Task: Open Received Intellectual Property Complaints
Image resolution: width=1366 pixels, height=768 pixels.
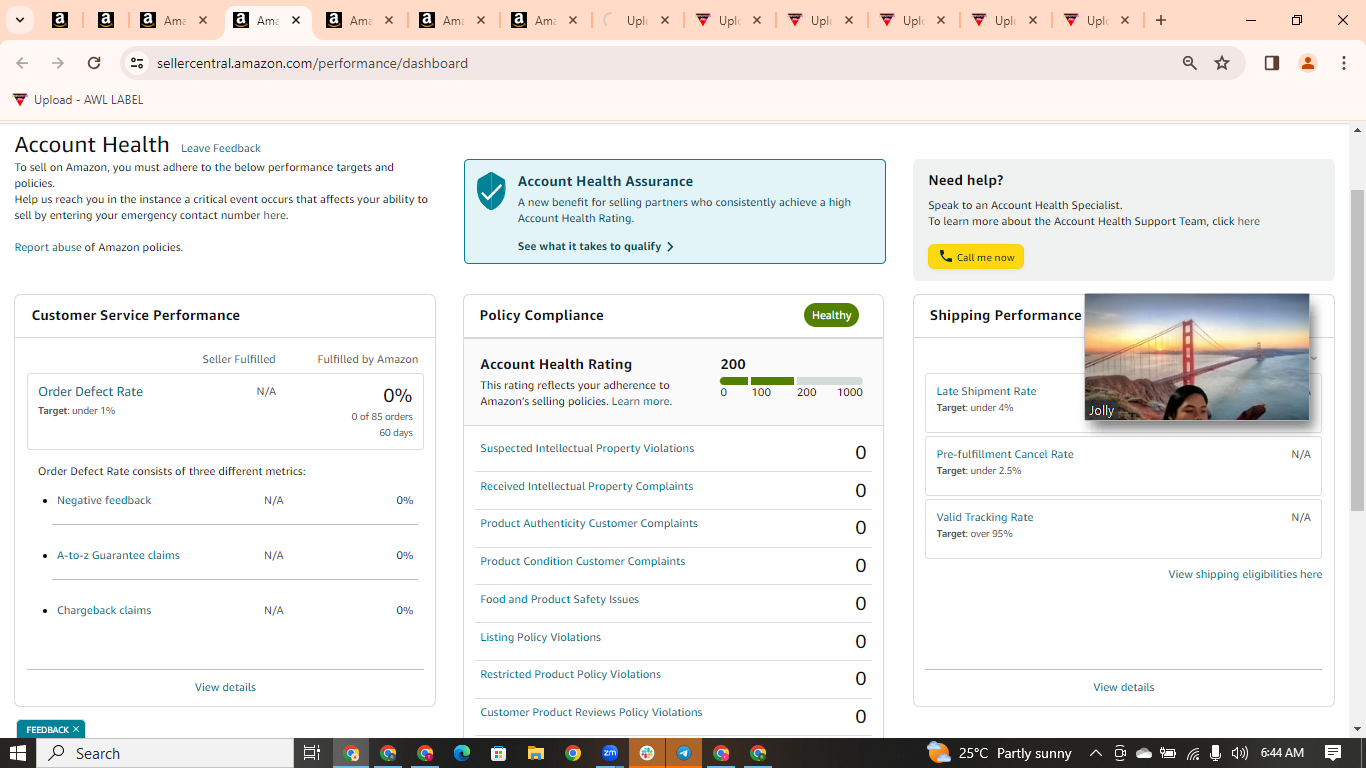Action: tap(586, 486)
